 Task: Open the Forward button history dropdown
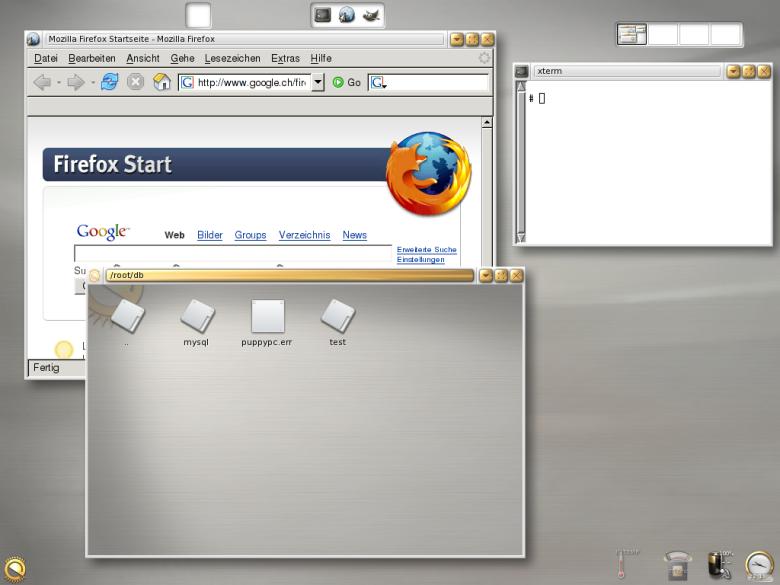point(93,83)
